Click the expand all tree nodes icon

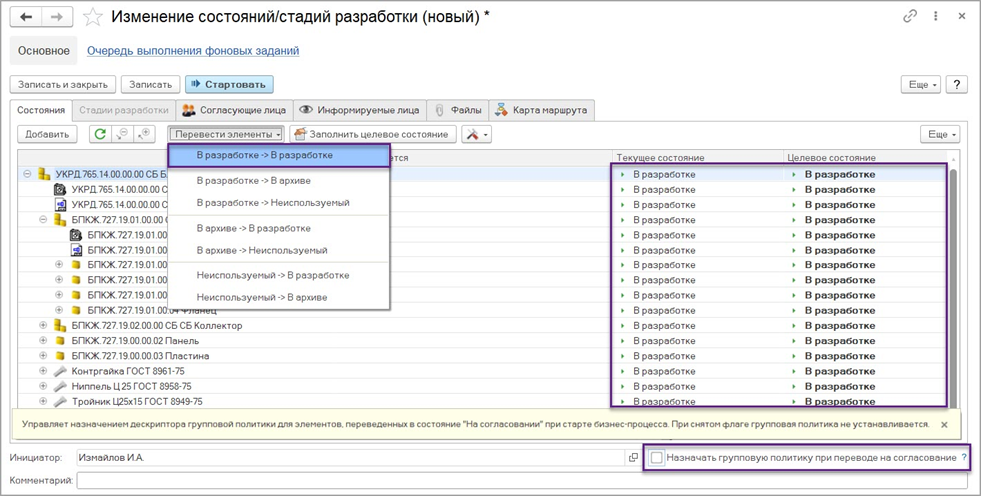pos(146,134)
